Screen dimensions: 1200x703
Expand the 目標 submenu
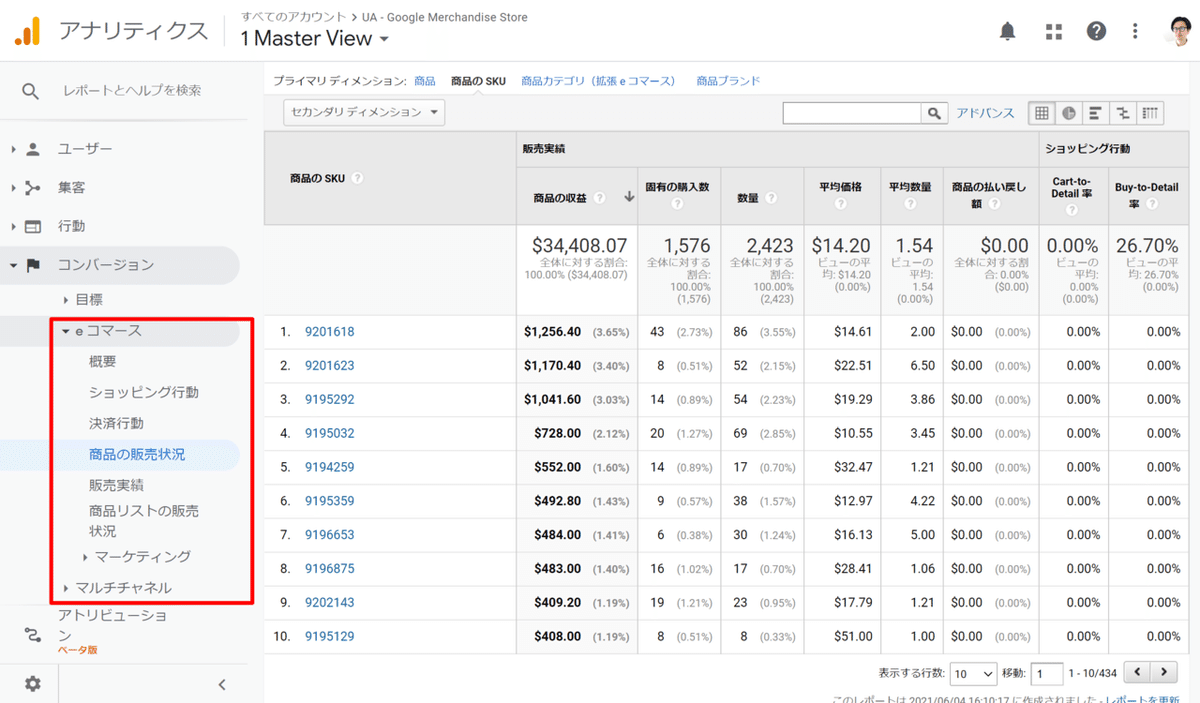(x=66, y=299)
